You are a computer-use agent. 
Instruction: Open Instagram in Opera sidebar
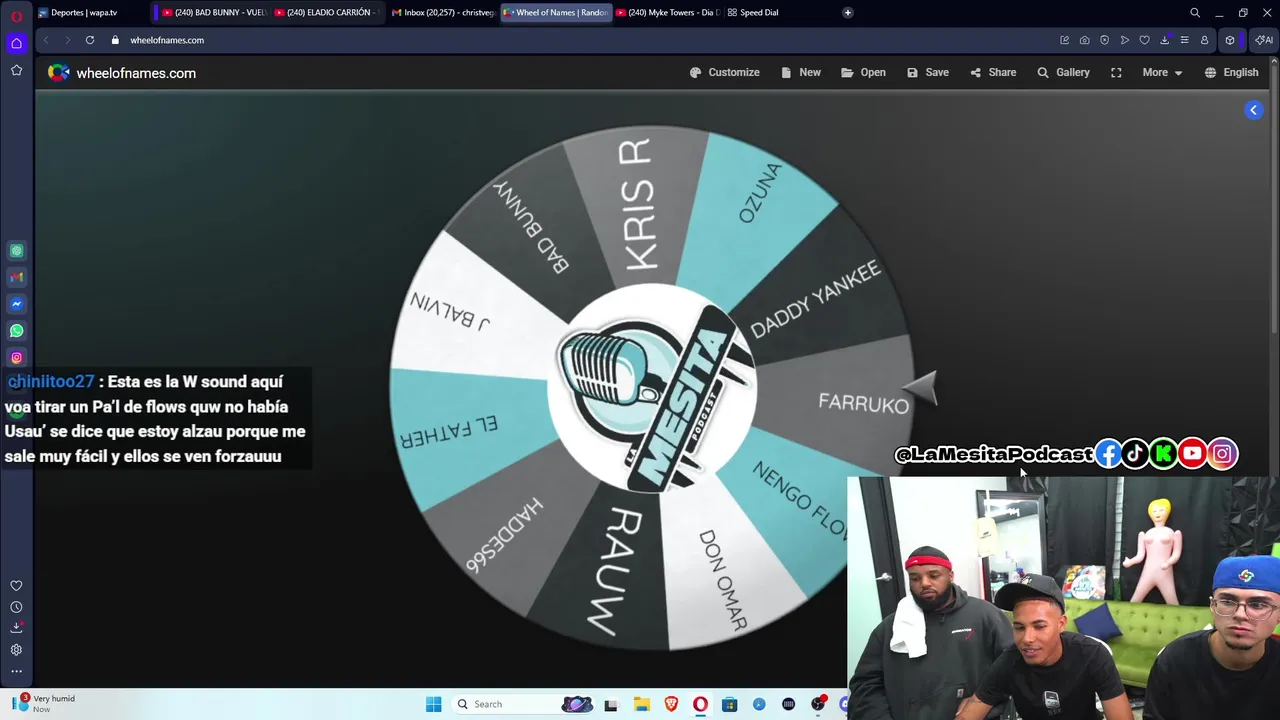[16, 357]
